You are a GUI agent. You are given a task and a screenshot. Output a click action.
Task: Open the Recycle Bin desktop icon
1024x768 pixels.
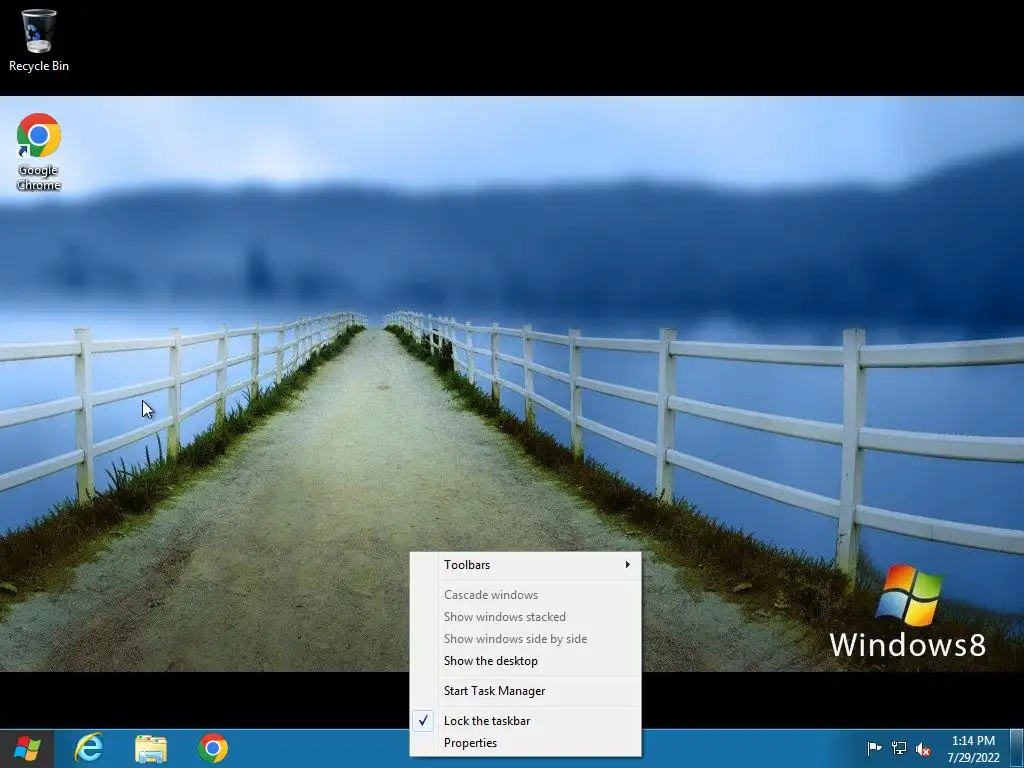pyautogui.click(x=39, y=40)
